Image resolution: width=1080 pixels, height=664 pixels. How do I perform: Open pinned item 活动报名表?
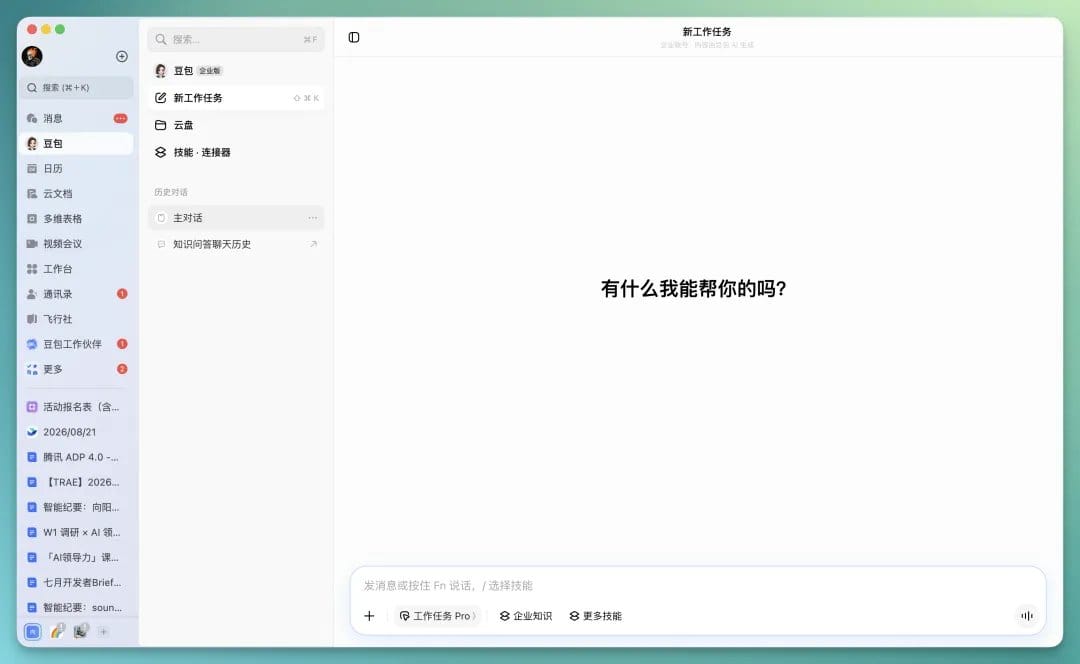coord(76,407)
